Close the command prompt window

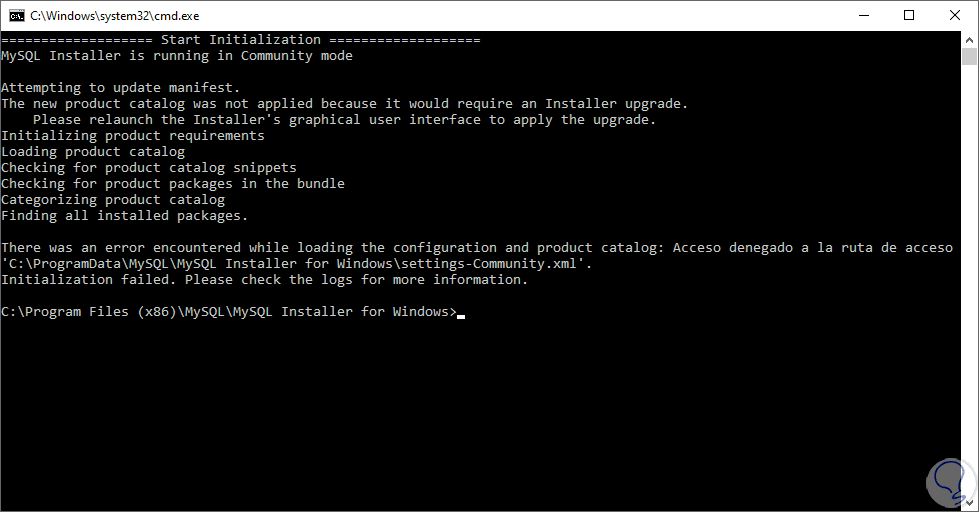[955, 15]
